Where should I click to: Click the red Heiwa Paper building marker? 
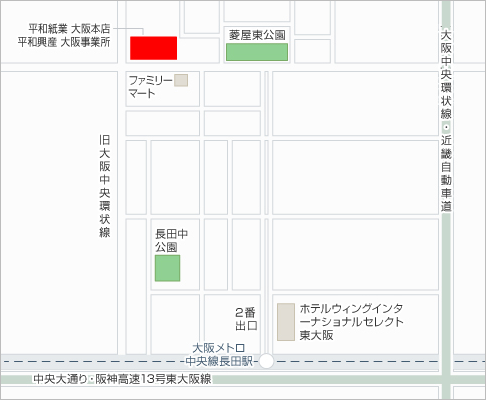point(153,48)
